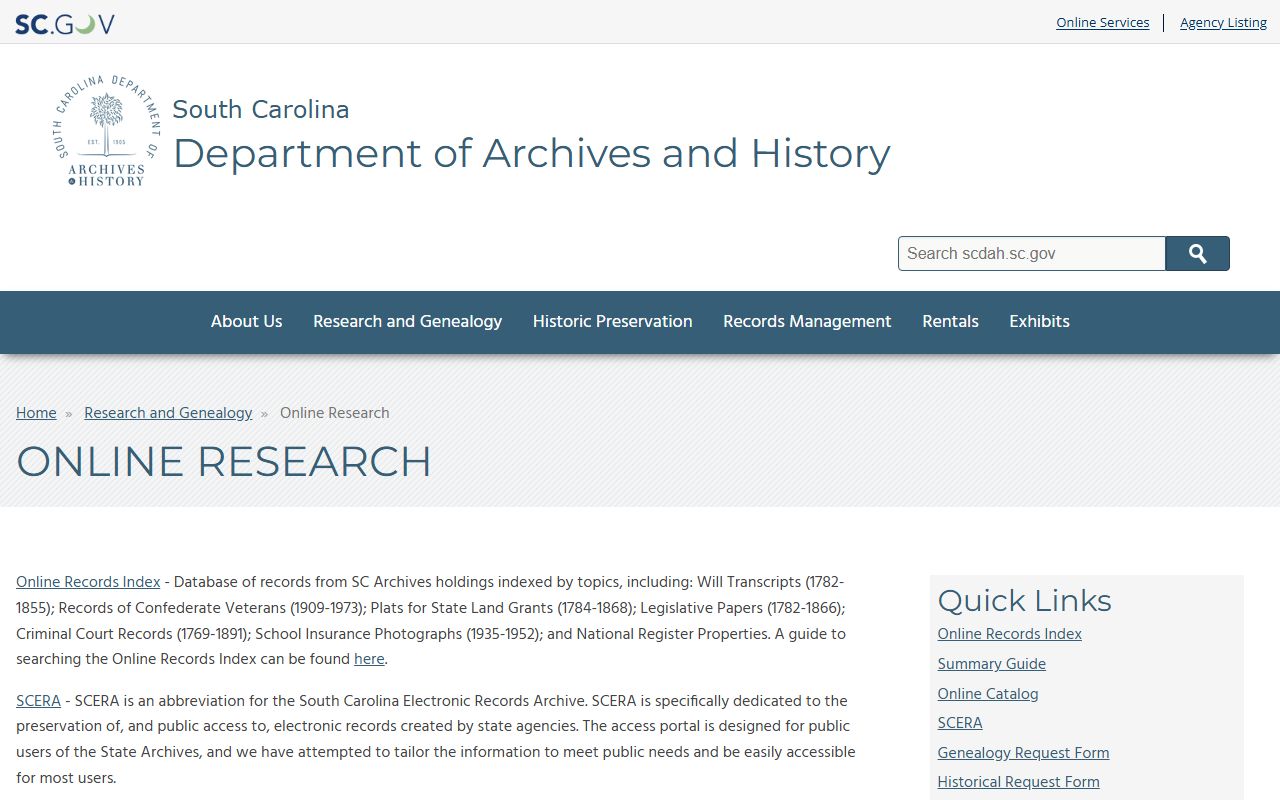This screenshot has height=800, width=1280.
Task: Open the About Us menu
Action: pos(246,321)
